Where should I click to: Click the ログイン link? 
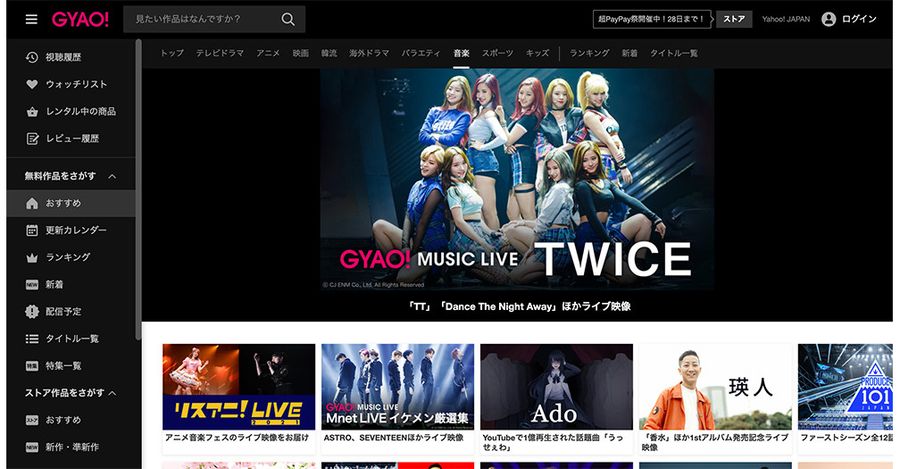[859, 19]
